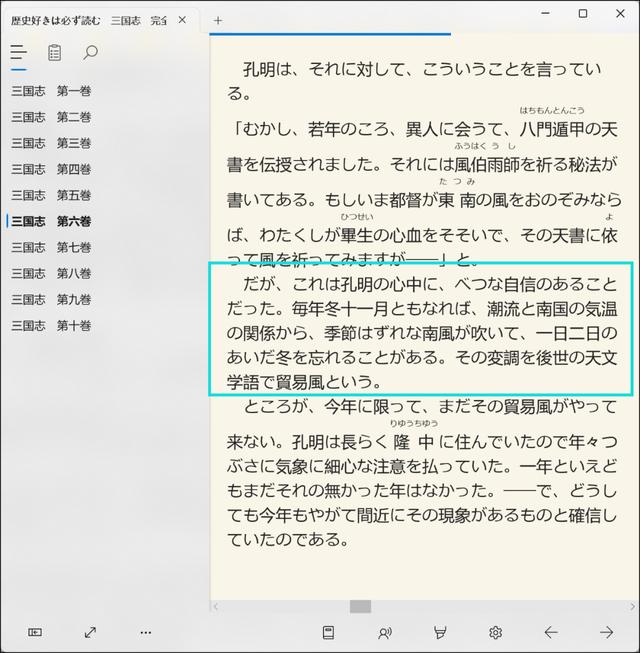Click the horizontal scrollbar thumb below text
The width and height of the screenshot is (640, 653).
360,606
